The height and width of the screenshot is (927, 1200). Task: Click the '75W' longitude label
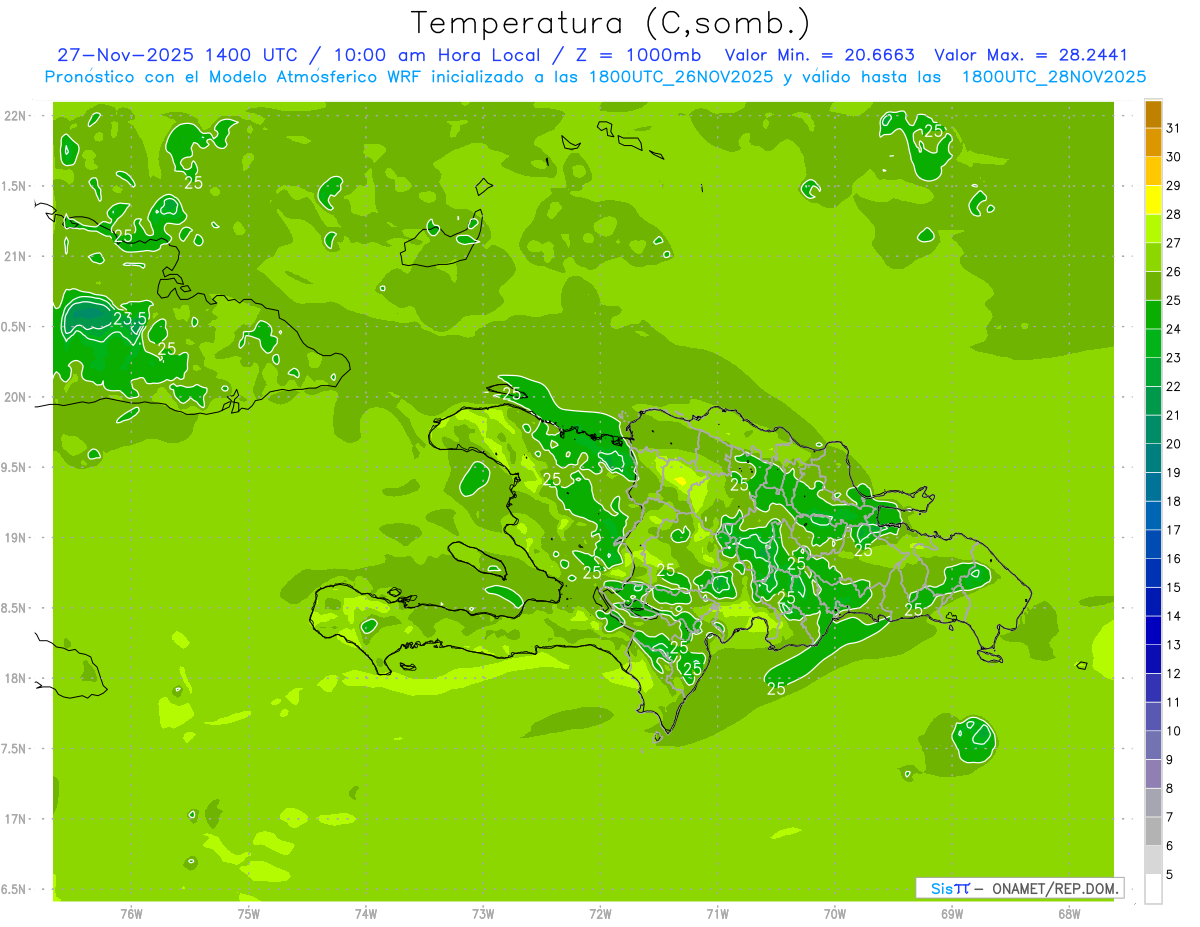pyautogui.click(x=249, y=913)
